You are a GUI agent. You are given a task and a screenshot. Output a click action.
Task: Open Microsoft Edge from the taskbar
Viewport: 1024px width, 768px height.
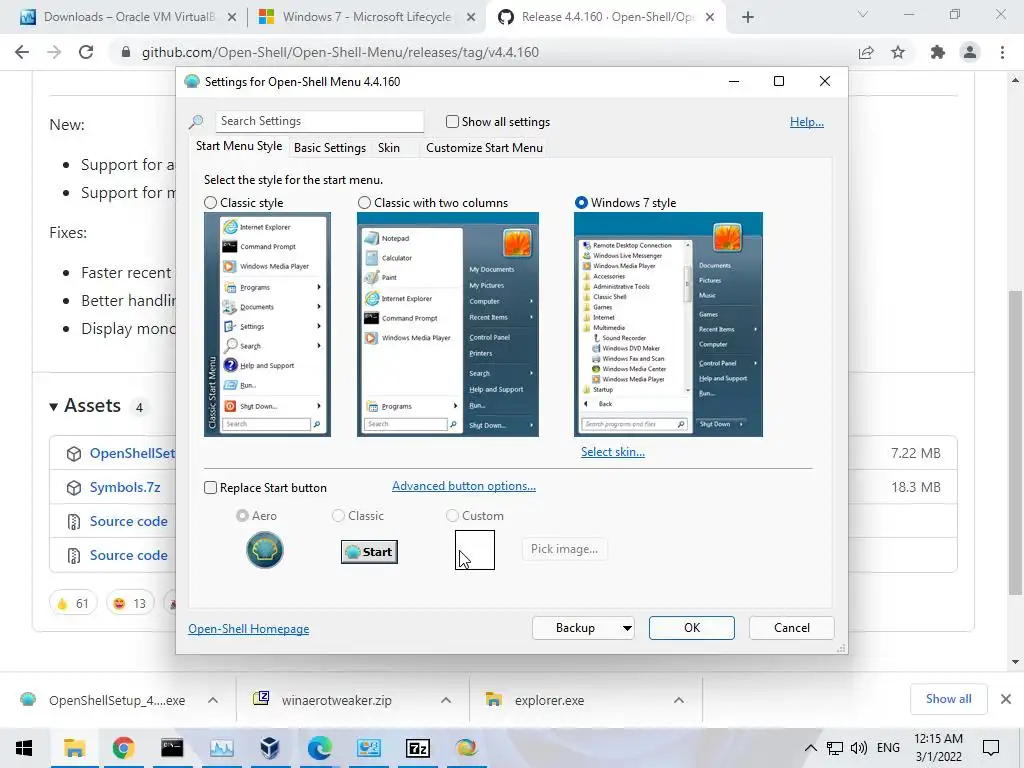coord(319,748)
